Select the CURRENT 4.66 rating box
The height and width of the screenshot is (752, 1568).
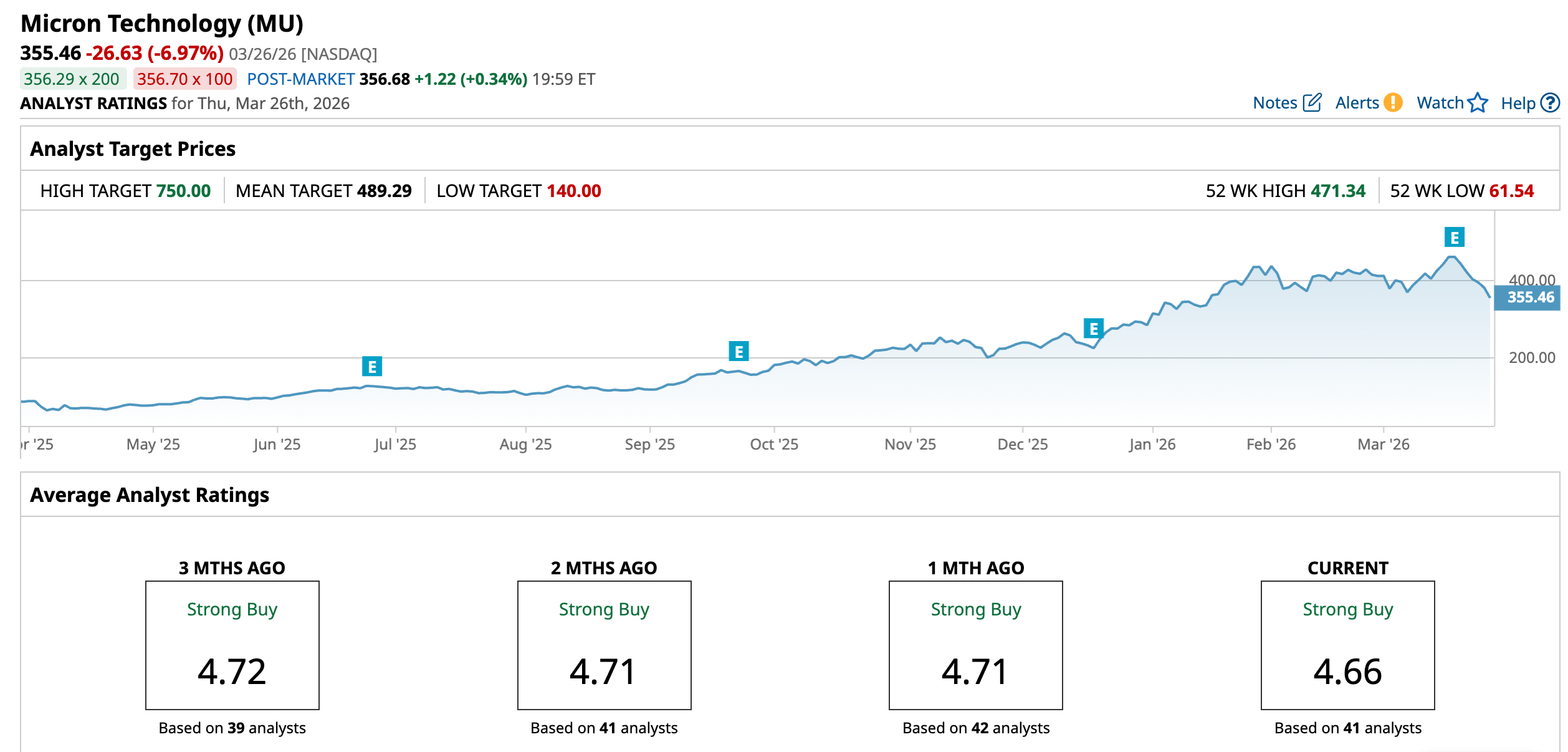pyautogui.click(x=1347, y=645)
